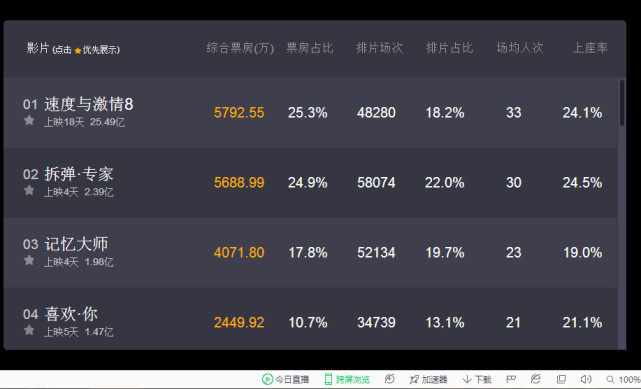Click 跨屏浏览 cross-screen browsing button
Screen dimensions: 641x389
tap(347, 379)
